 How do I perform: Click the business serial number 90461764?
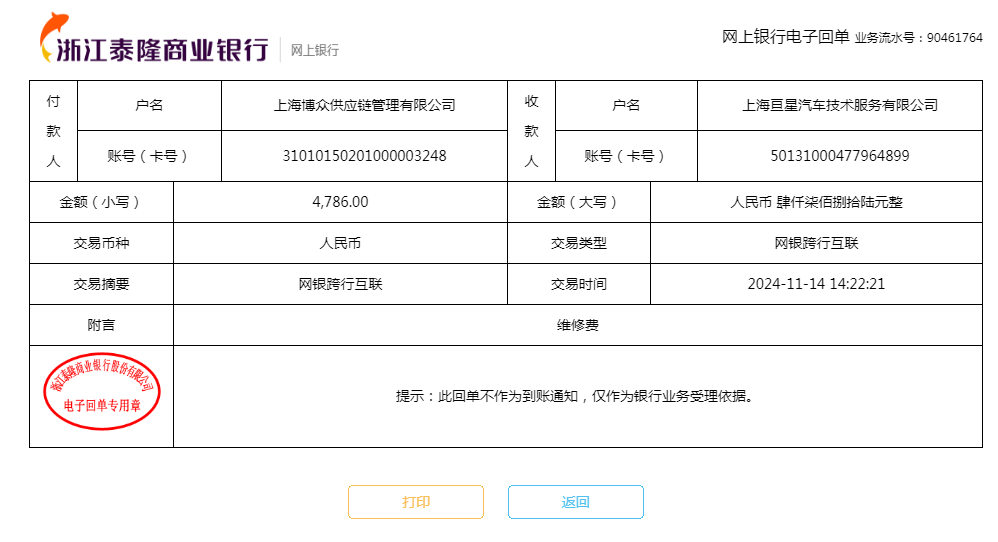954,38
